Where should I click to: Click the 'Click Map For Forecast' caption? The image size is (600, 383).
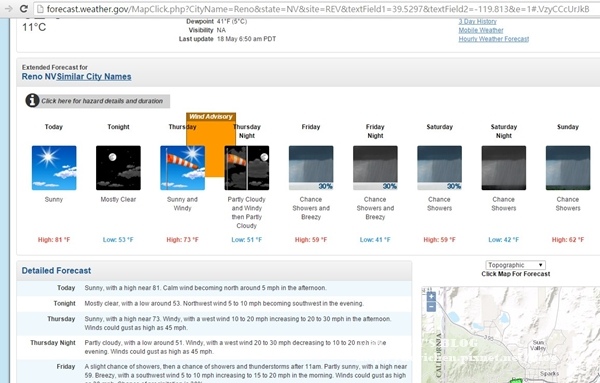(516, 274)
